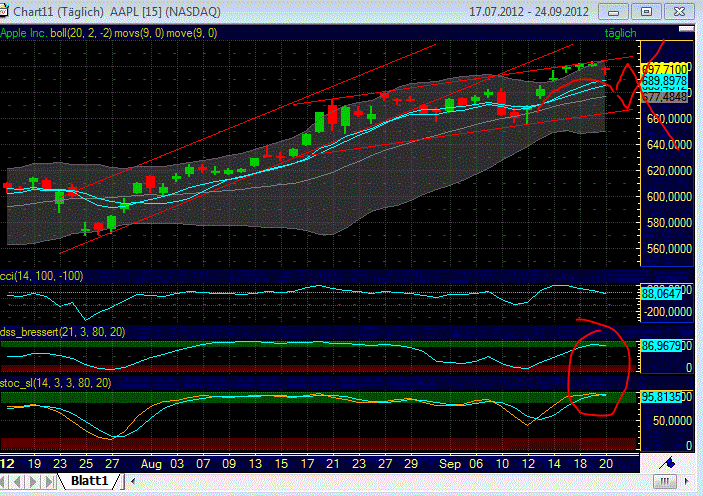Click the 600,0000 price axis label
This screenshot has height=496, width=703.
click(669, 196)
